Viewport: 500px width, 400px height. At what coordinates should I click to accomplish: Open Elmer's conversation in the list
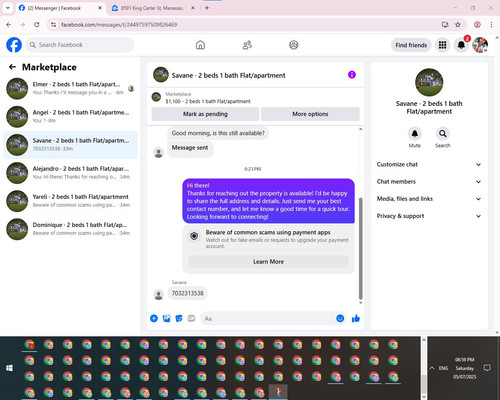click(x=70, y=88)
